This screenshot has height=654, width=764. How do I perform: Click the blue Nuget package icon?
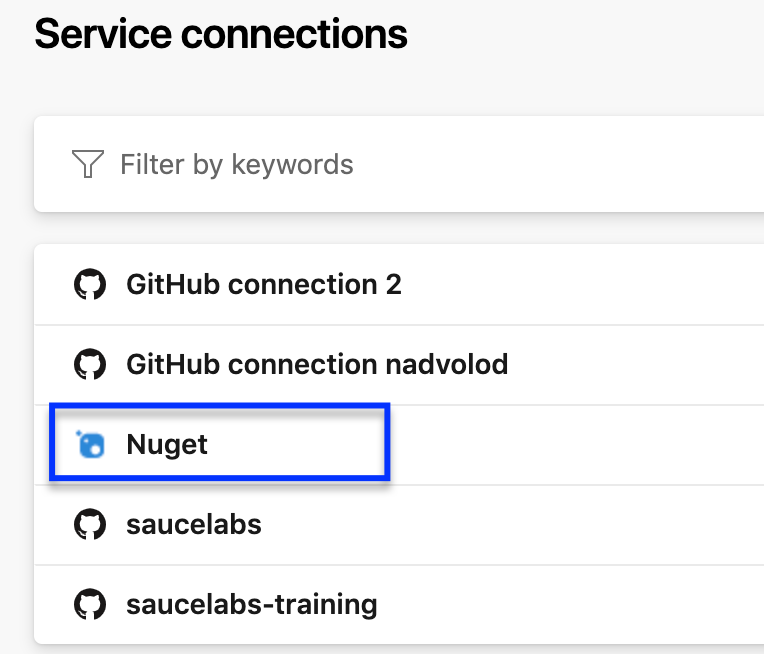90,444
